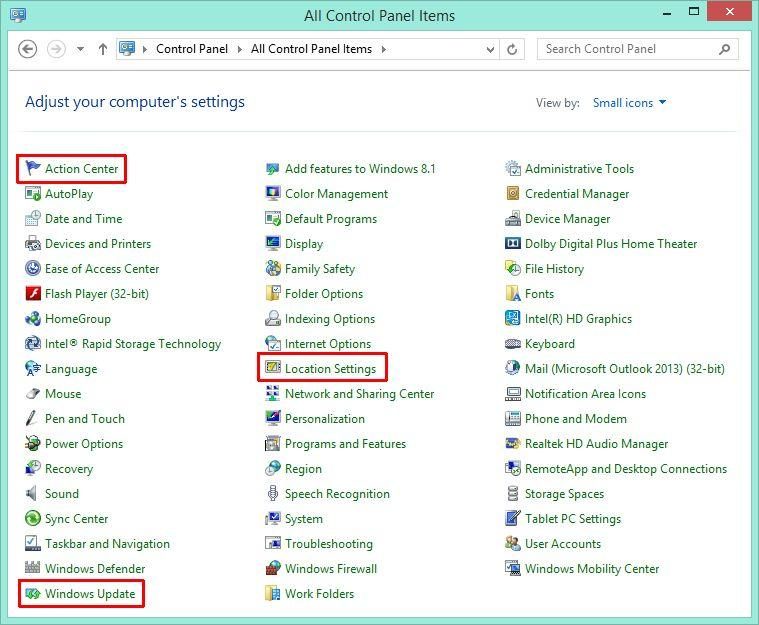Click the Speech Recognition microphone icon
This screenshot has height=625, width=759.
(273, 493)
